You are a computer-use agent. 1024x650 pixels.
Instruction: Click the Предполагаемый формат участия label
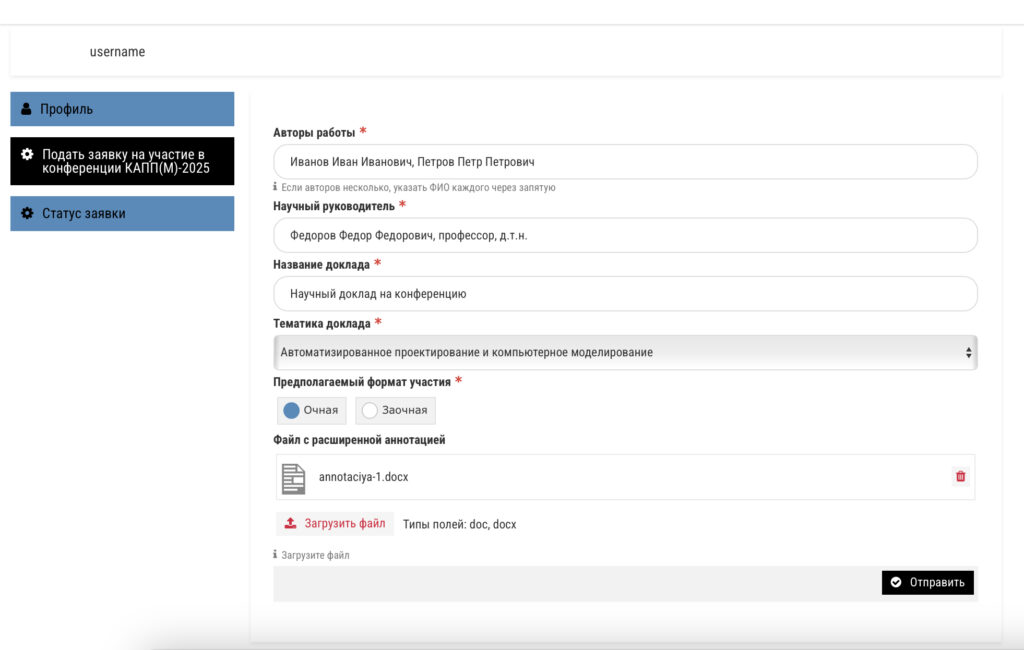[x=362, y=382]
